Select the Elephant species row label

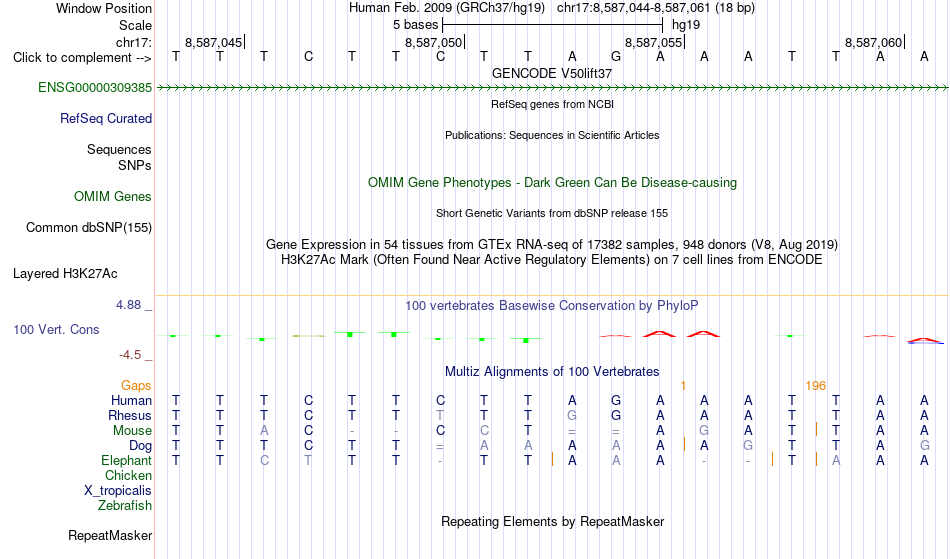(126, 460)
